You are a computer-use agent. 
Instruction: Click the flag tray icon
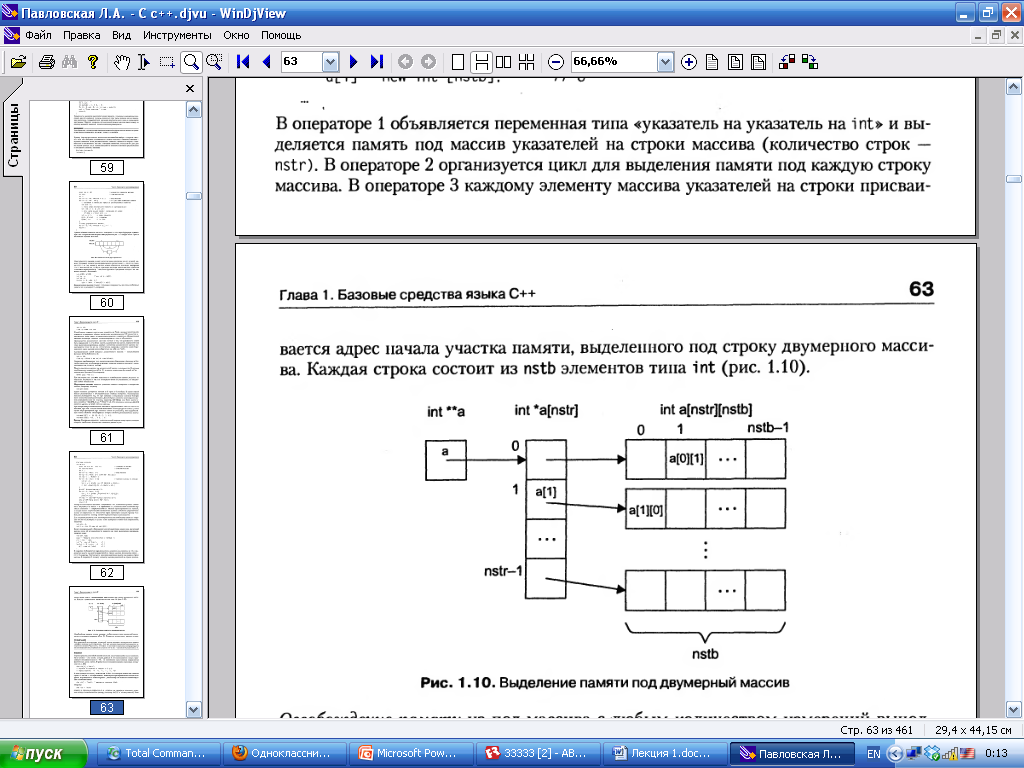pyautogui.click(x=967, y=754)
